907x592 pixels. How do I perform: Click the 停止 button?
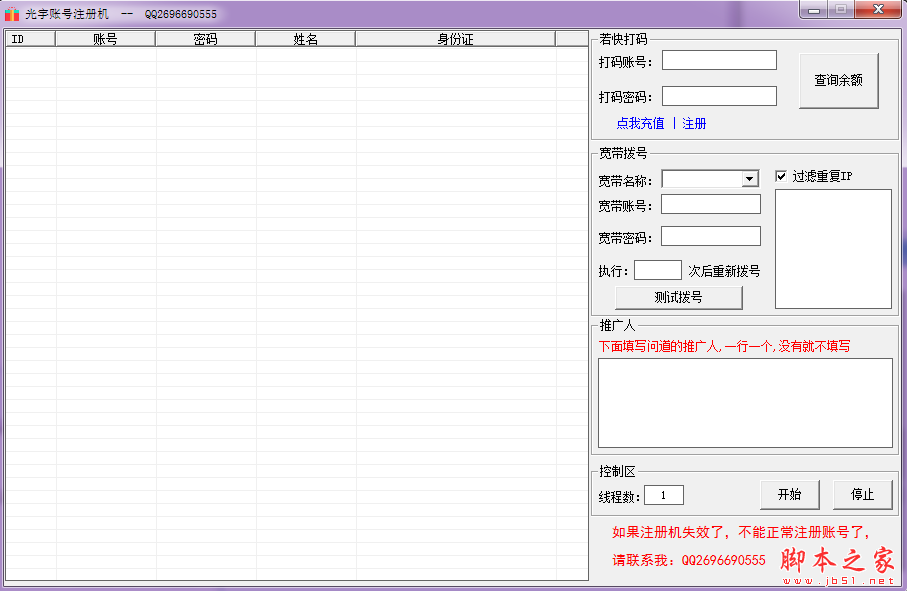point(862,494)
